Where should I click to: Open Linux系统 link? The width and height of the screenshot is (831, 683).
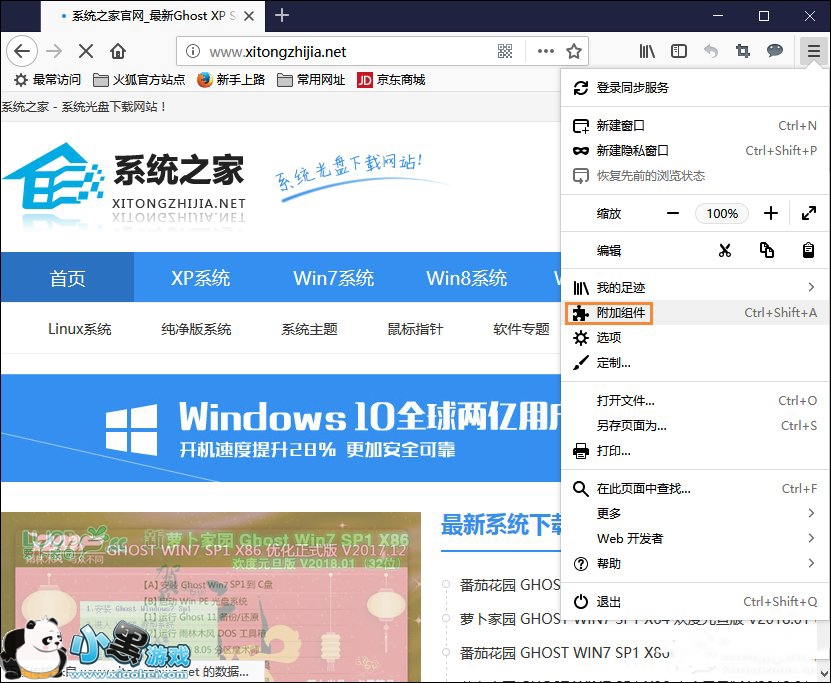[x=79, y=329]
